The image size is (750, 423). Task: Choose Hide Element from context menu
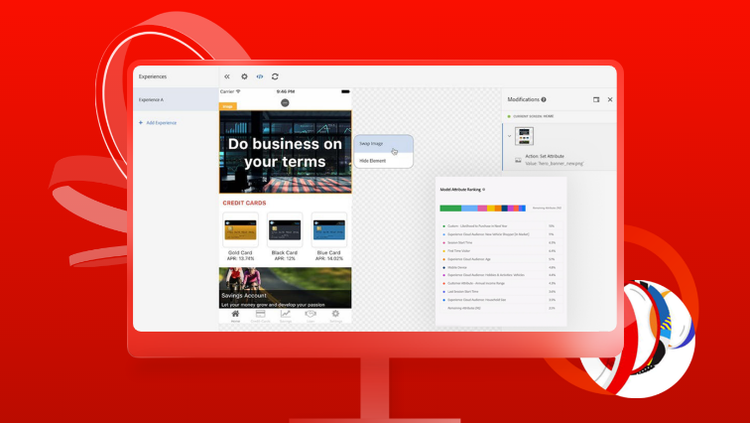(384, 161)
